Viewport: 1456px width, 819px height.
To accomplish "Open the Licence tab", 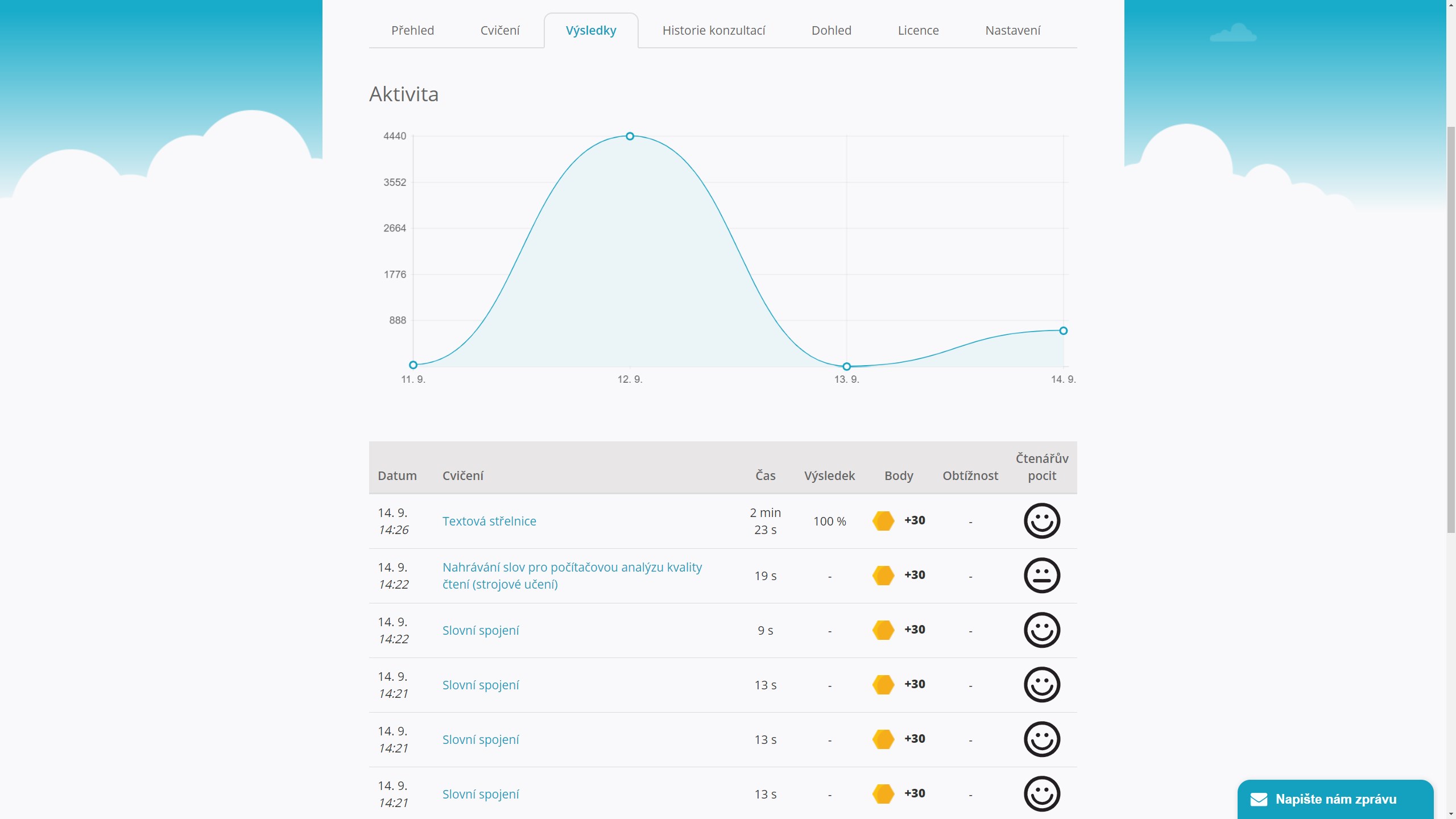I will point(918,31).
